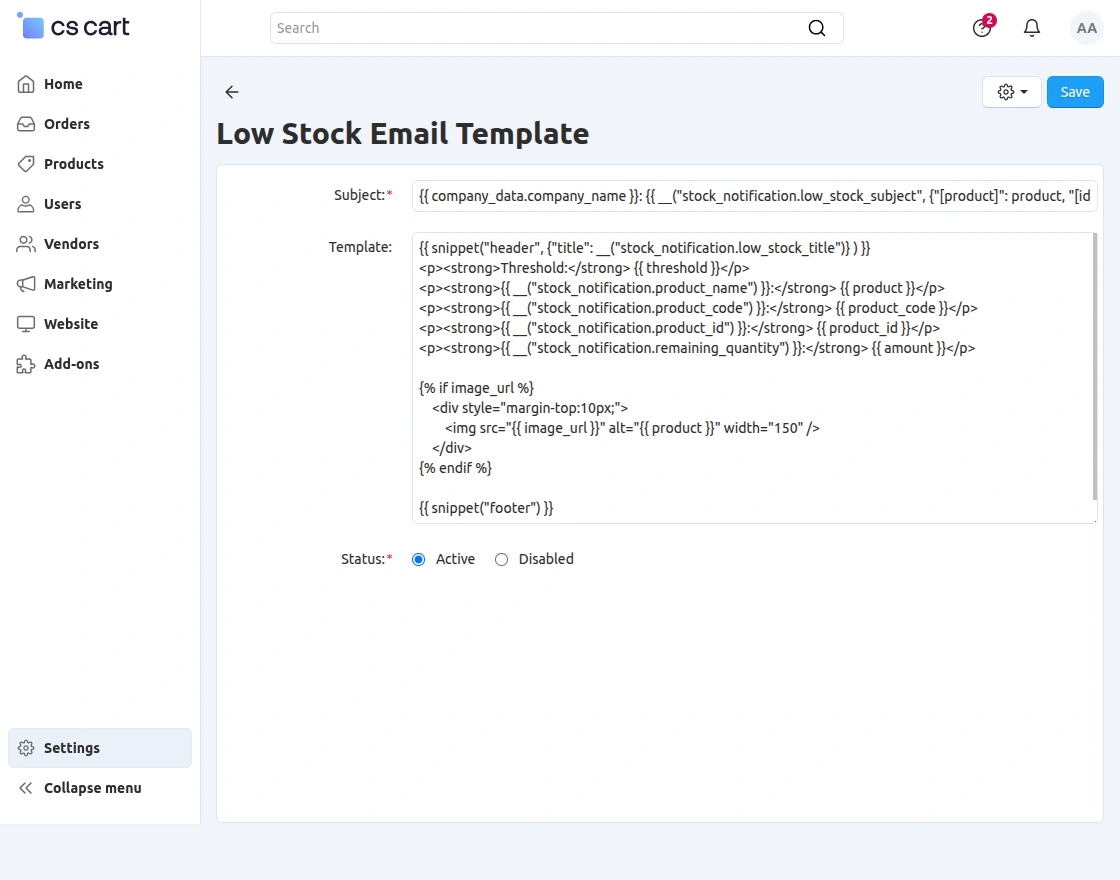
Task: Disable the template via the Disabled radio button
Action: pos(501,559)
